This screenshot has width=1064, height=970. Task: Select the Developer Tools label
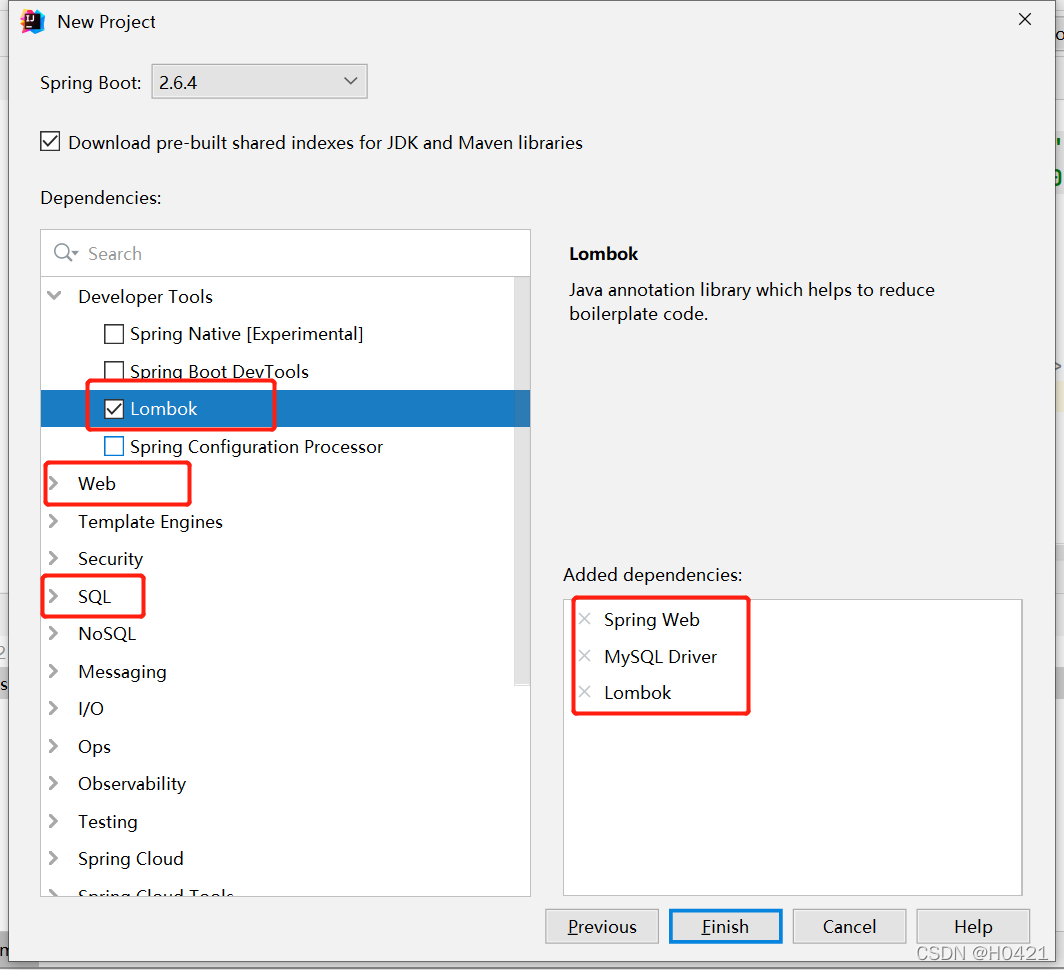coord(145,297)
